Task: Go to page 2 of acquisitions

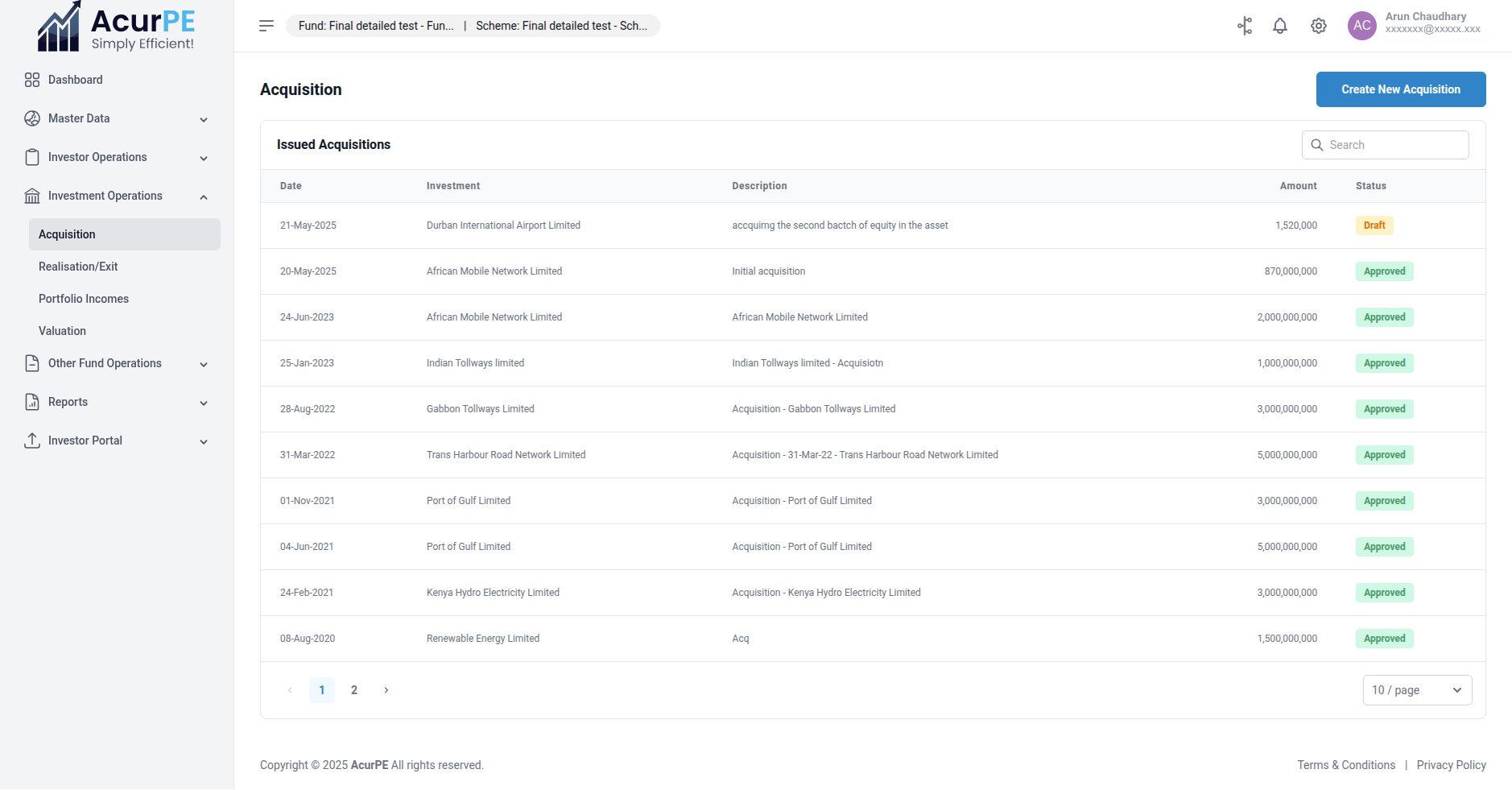Action: (354, 690)
